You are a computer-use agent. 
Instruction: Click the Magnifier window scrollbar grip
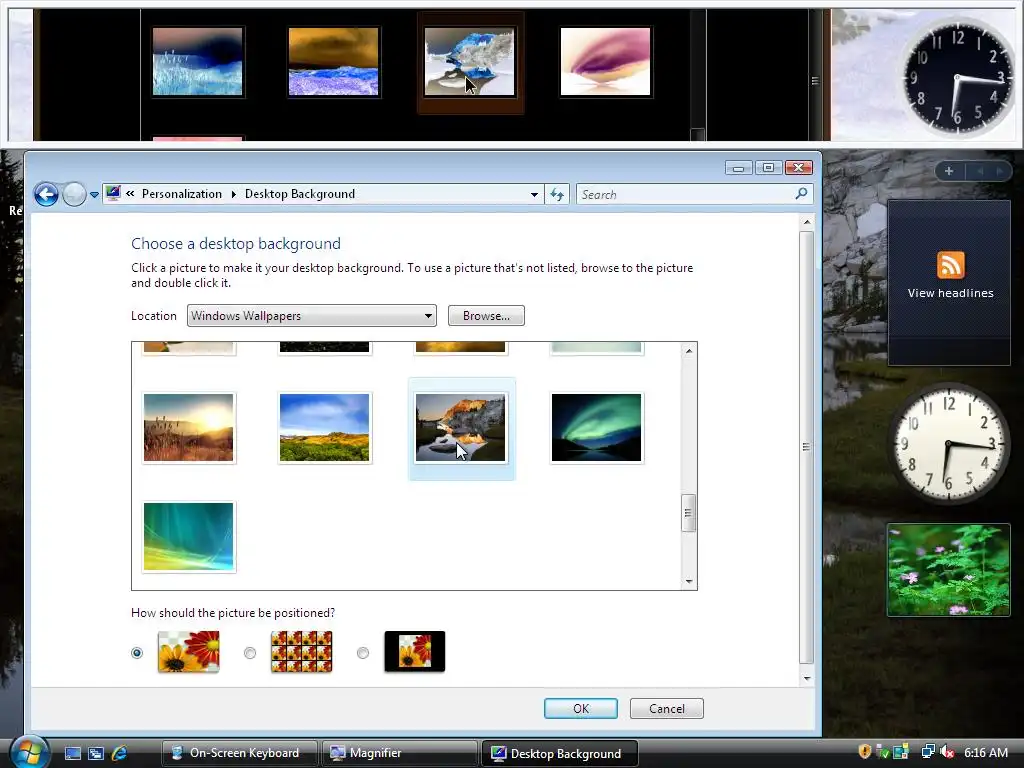click(814, 80)
